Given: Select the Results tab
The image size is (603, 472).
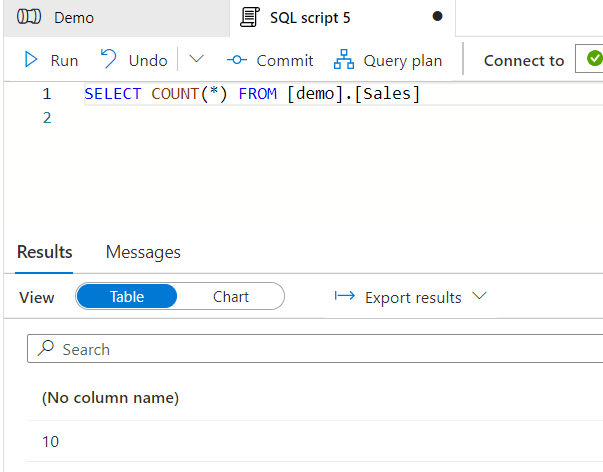Looking at the screenshot, I should click(45, 252).
